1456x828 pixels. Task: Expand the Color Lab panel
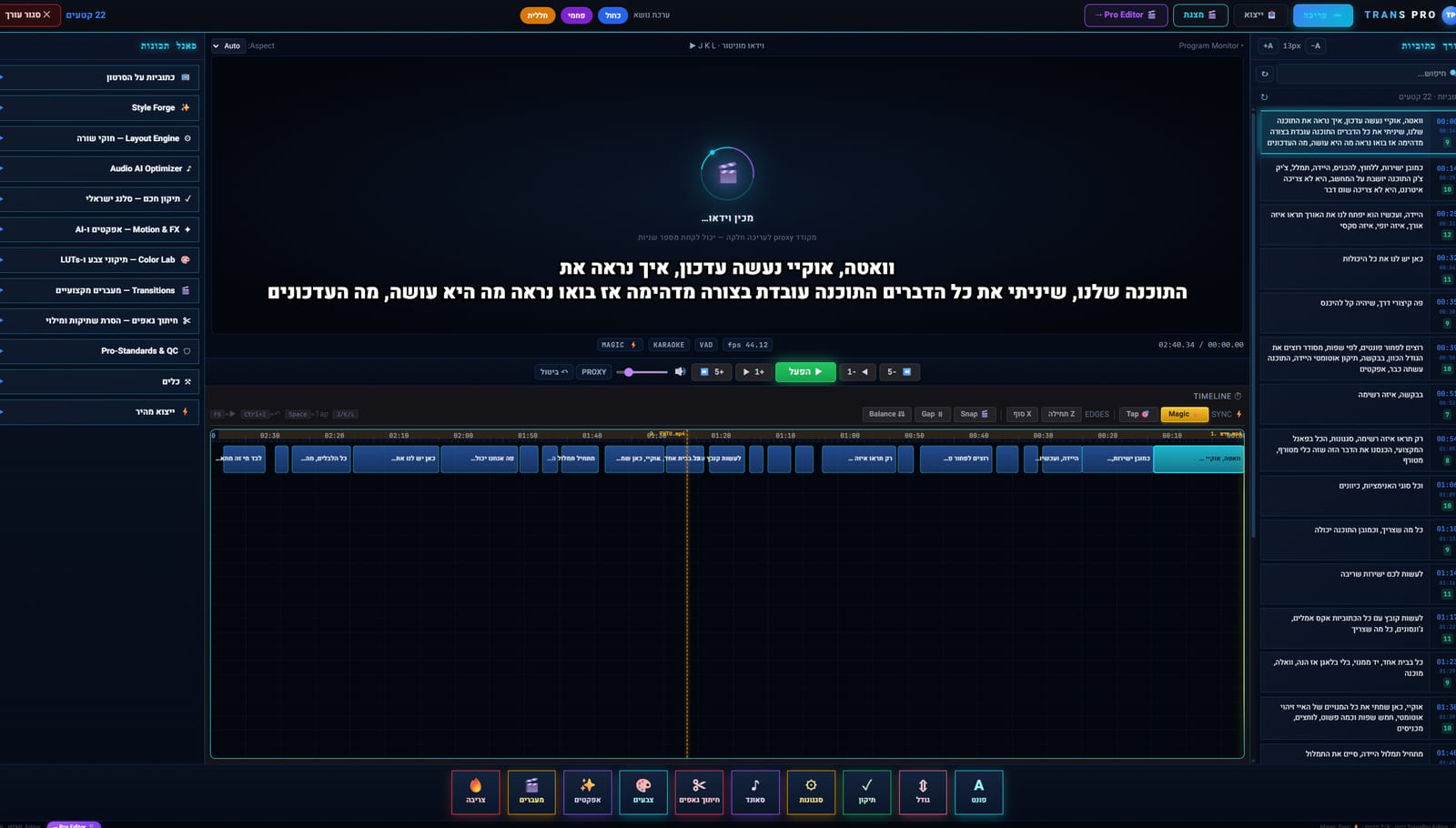tap(99, 259)
